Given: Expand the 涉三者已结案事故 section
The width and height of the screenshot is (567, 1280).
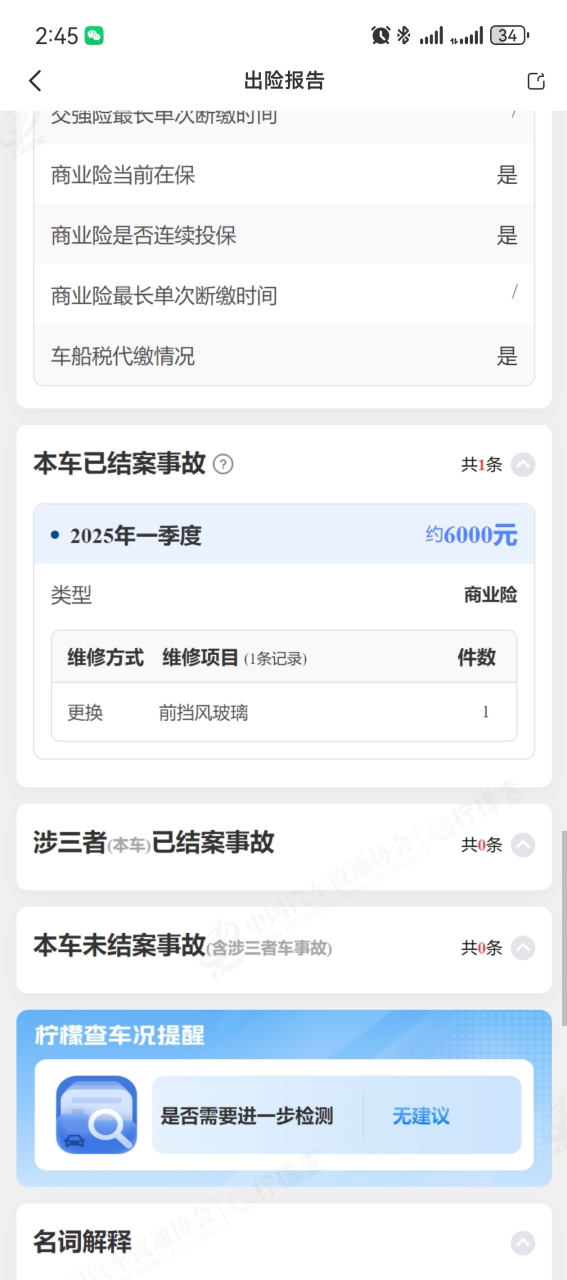Looking at the screenshot, I should [523, 845].
